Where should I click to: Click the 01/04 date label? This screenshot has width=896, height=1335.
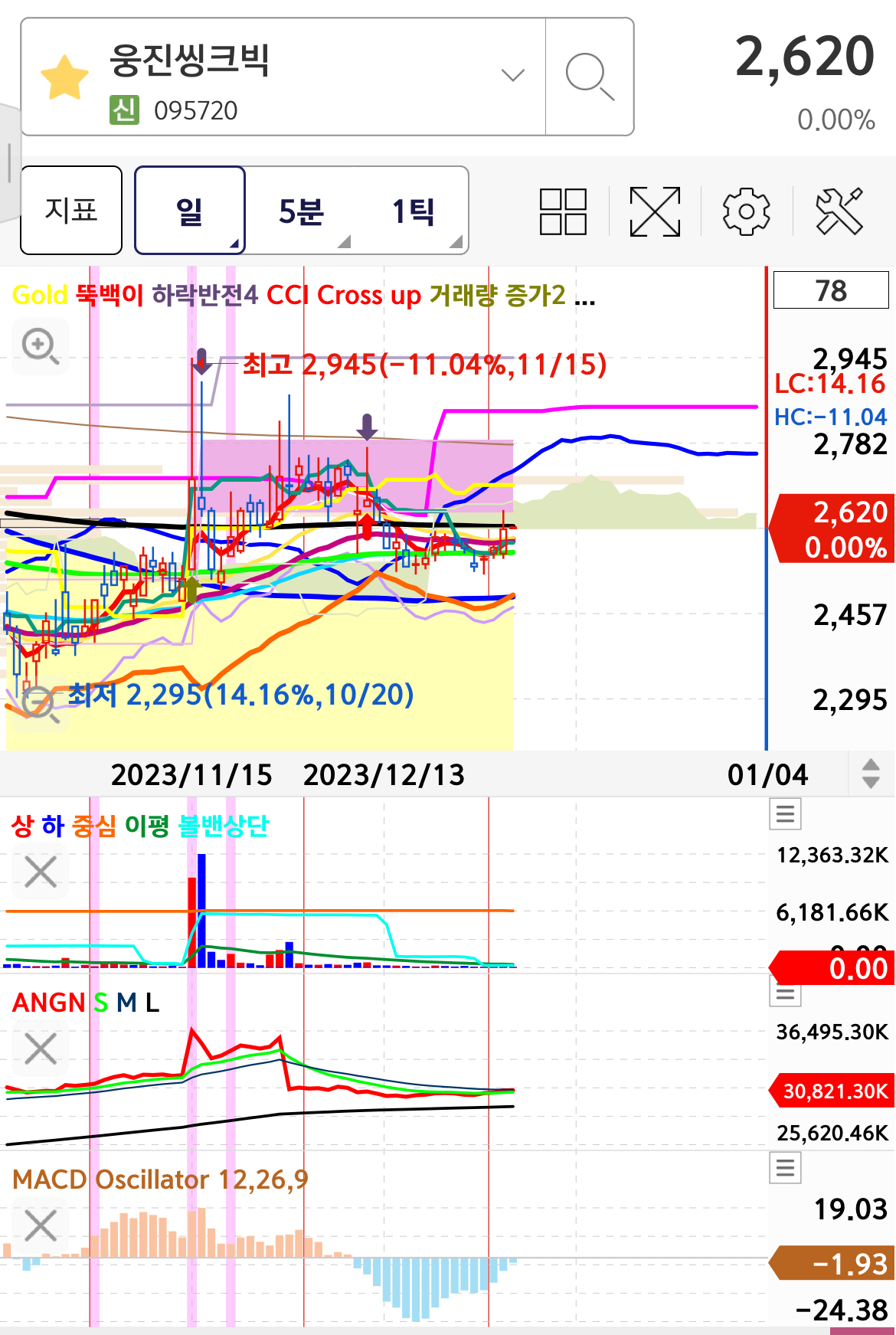coord(767,774)
